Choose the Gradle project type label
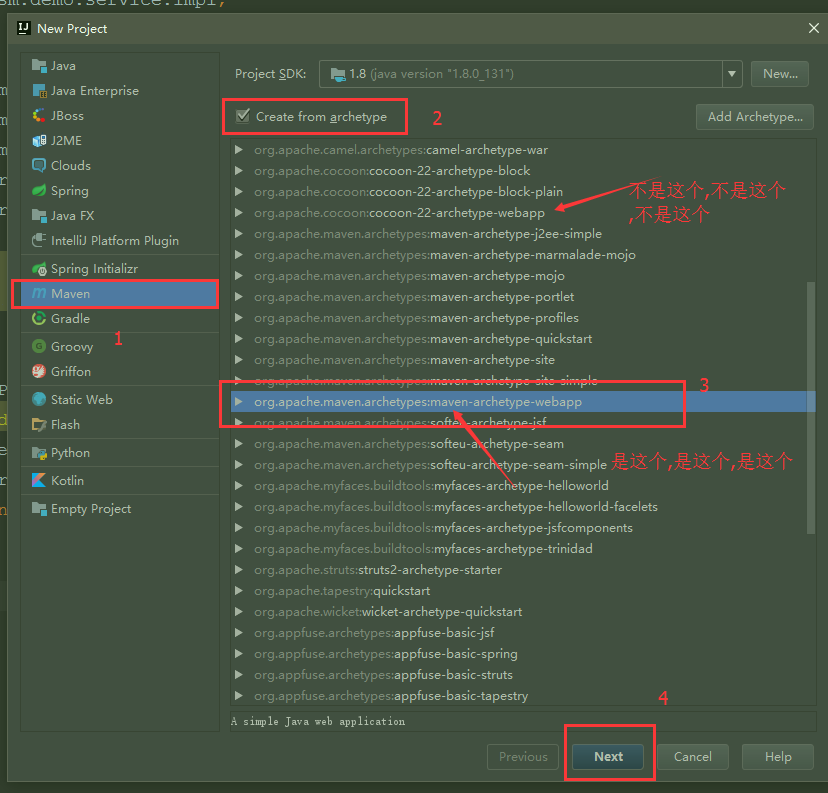This screenshot has width=828, height=793. coord(70,318)
